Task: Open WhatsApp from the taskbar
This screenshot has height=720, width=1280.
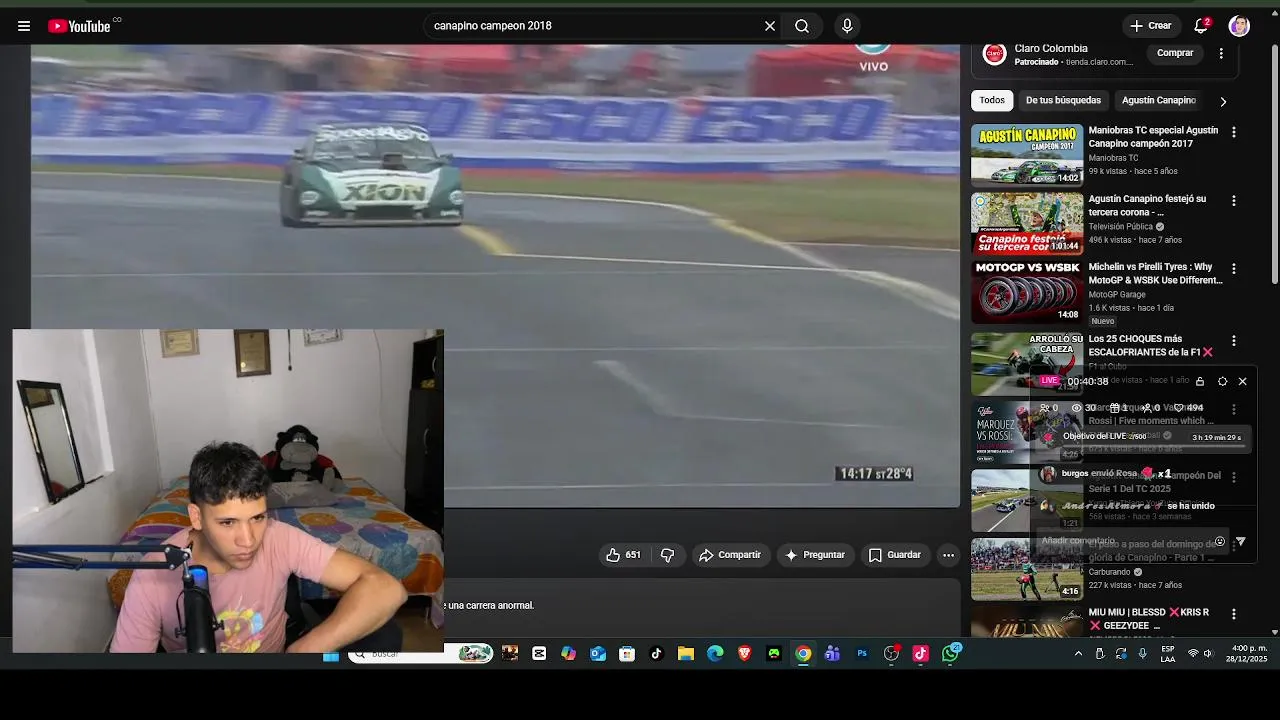Action: [950, 654]
